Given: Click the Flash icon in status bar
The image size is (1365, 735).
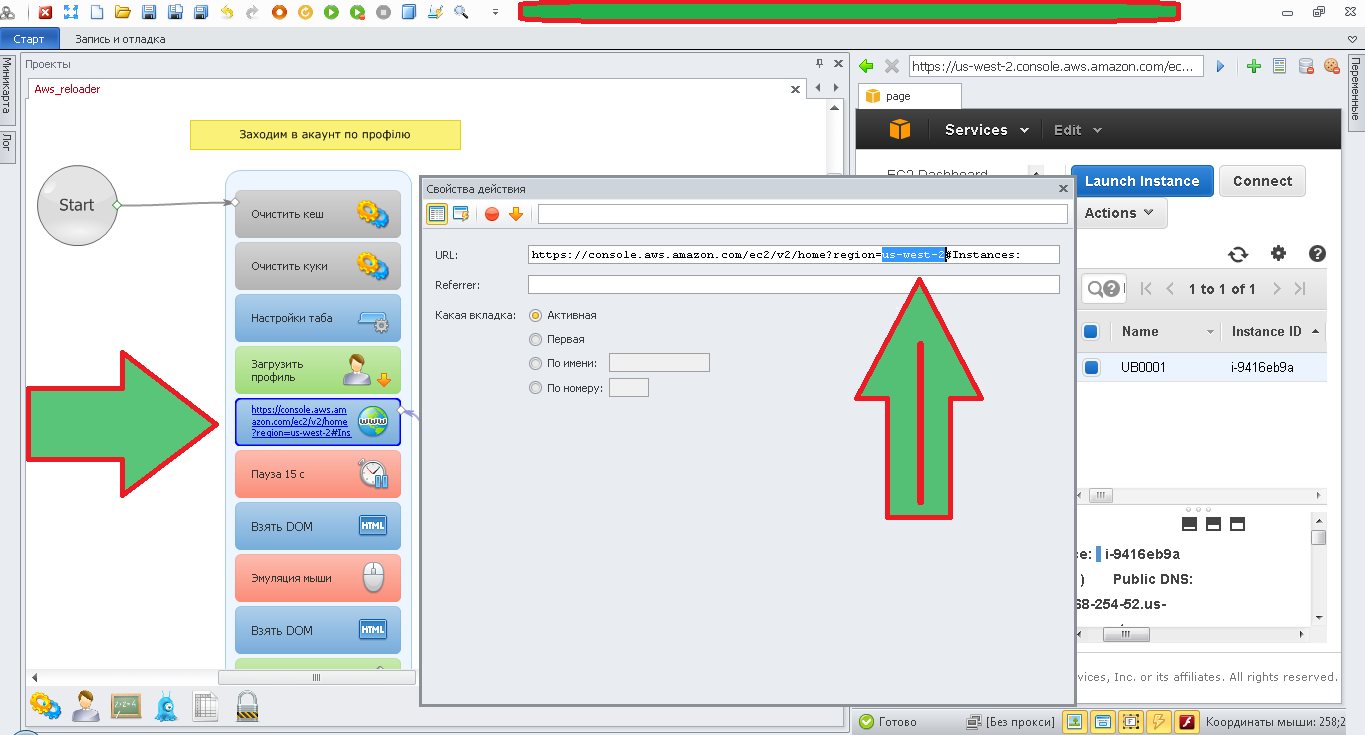Looking at the screenshot, I should pyautogui.click(x=1186, y=721).
